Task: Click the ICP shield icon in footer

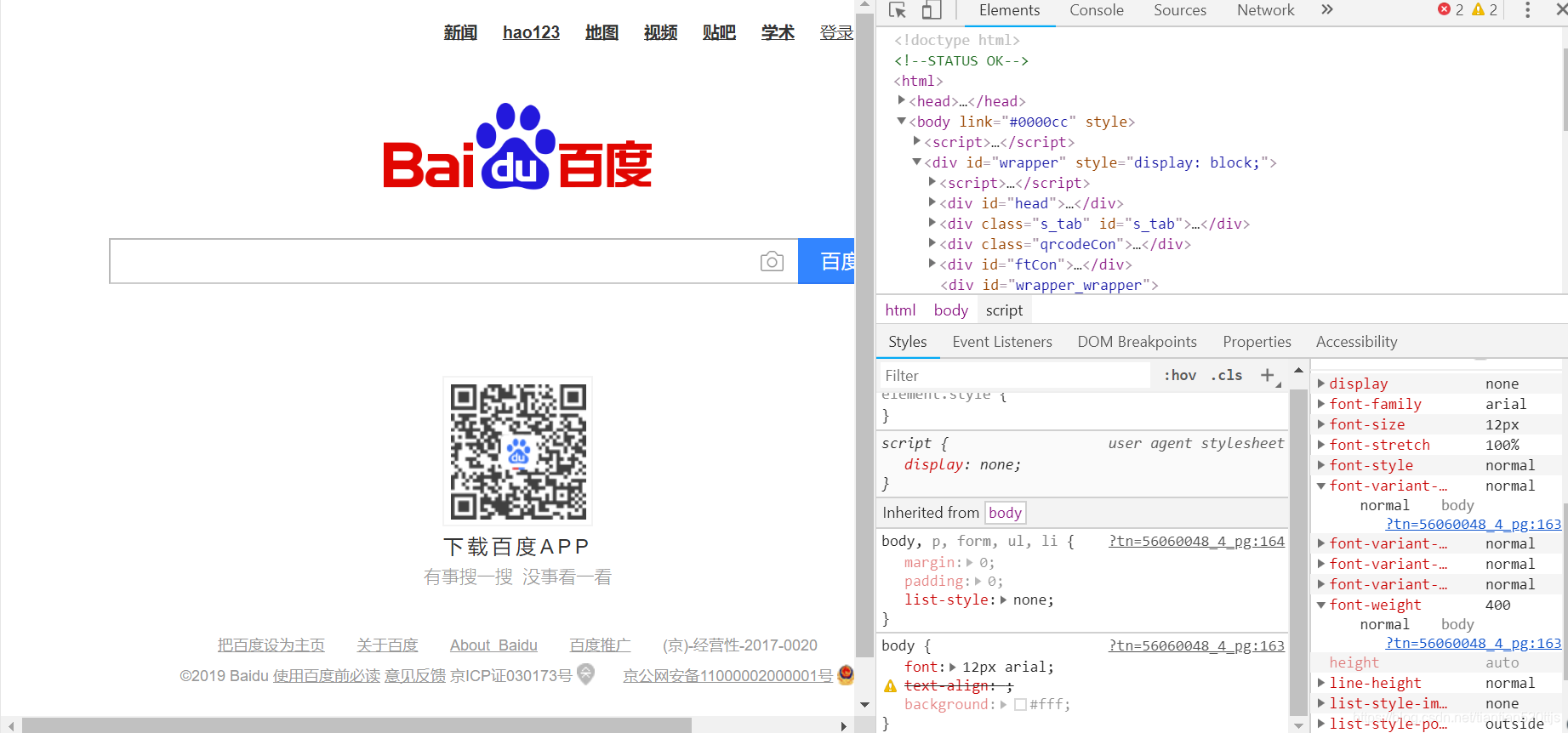Action: (x=585, y=675)
